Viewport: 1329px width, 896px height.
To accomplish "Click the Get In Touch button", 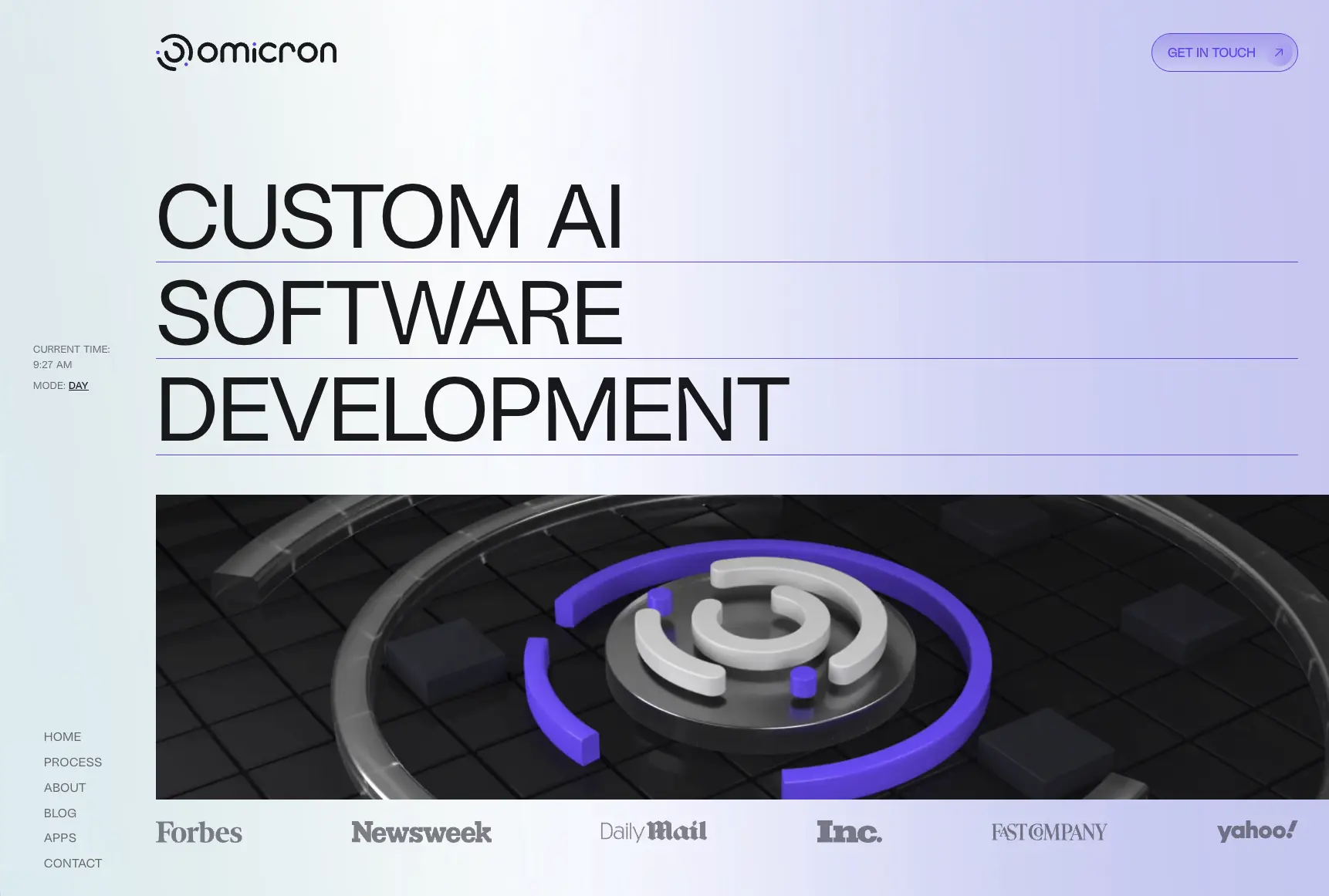I will (x=1224, y=52).
